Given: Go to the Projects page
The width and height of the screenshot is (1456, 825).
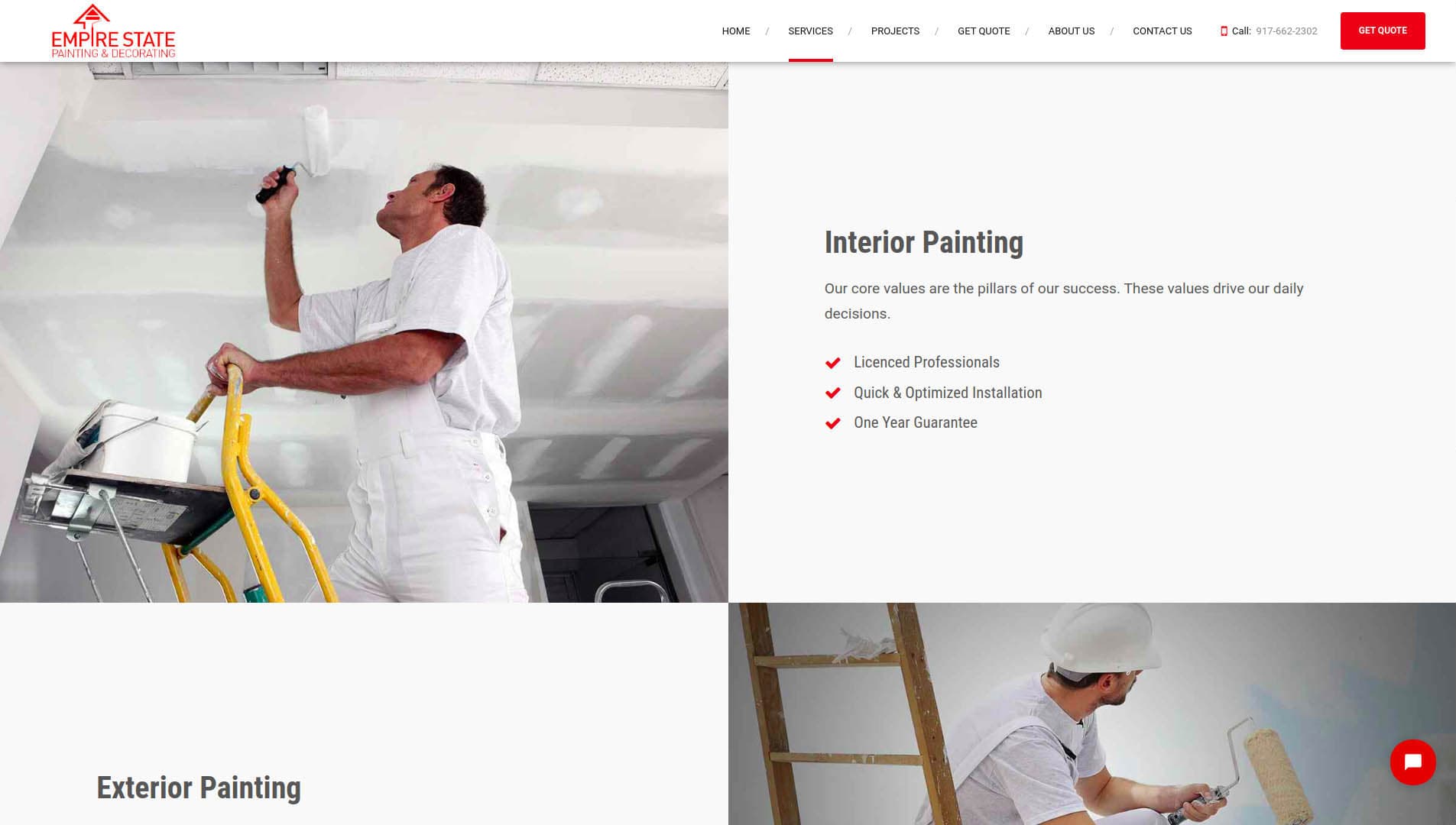Looking at the screenshot, I should click(895, 31).
